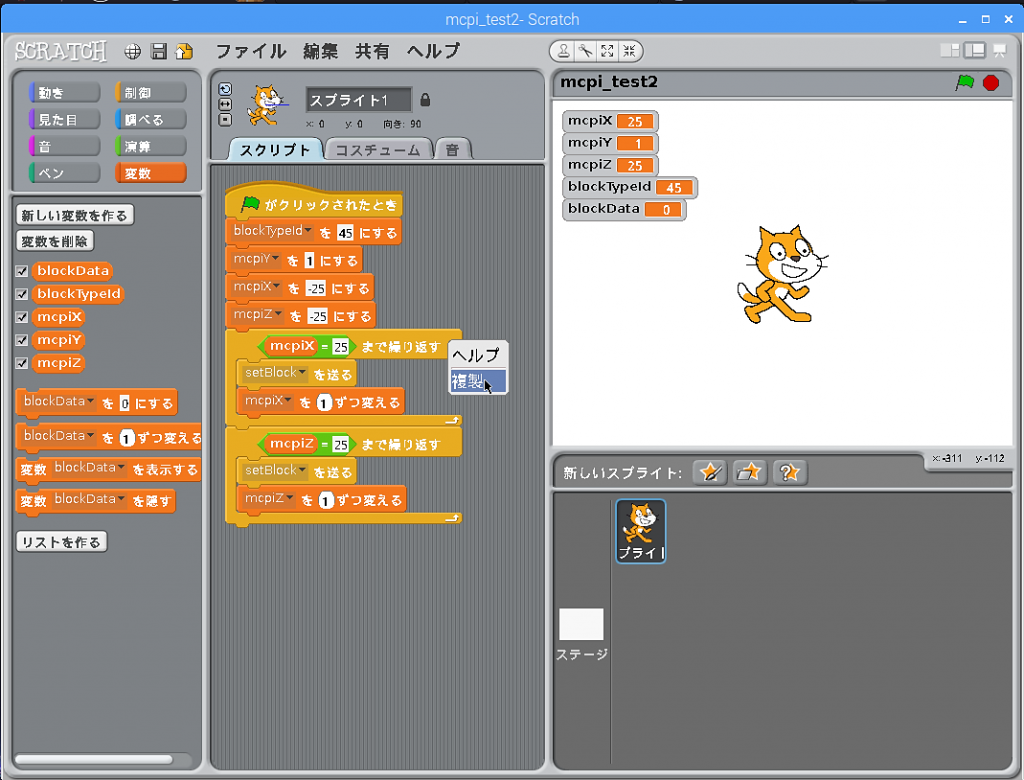The width and height of the screenshot is (1024, 780).
Task: Choose a new sprite from file
Action: coord(749,472)
